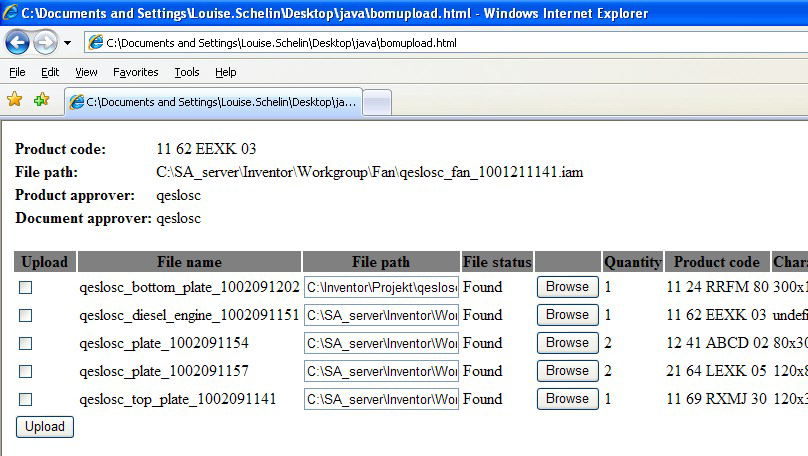Click the Product code column header

click(x=717, y=262)
